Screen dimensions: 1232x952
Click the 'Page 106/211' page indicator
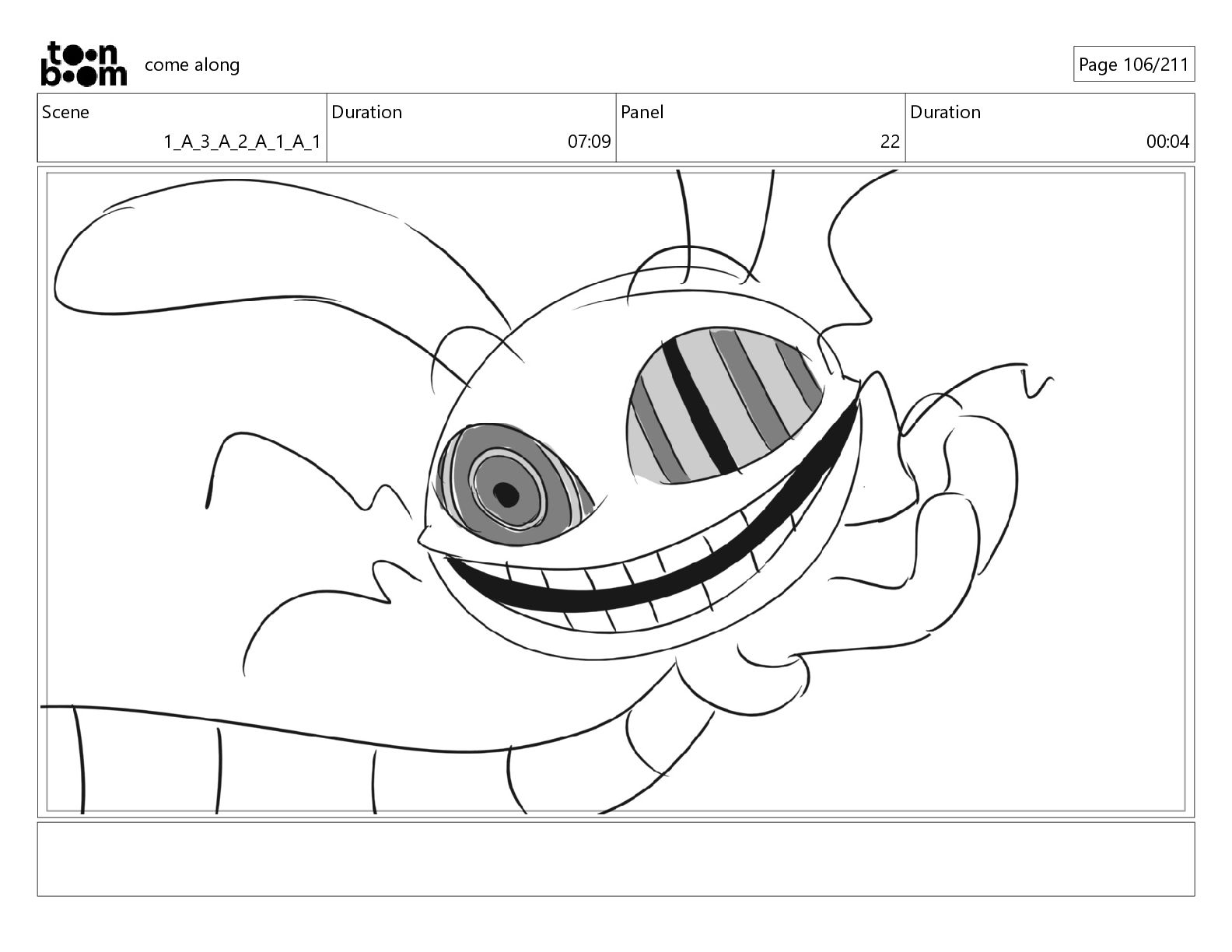(x=1134, y=65)
